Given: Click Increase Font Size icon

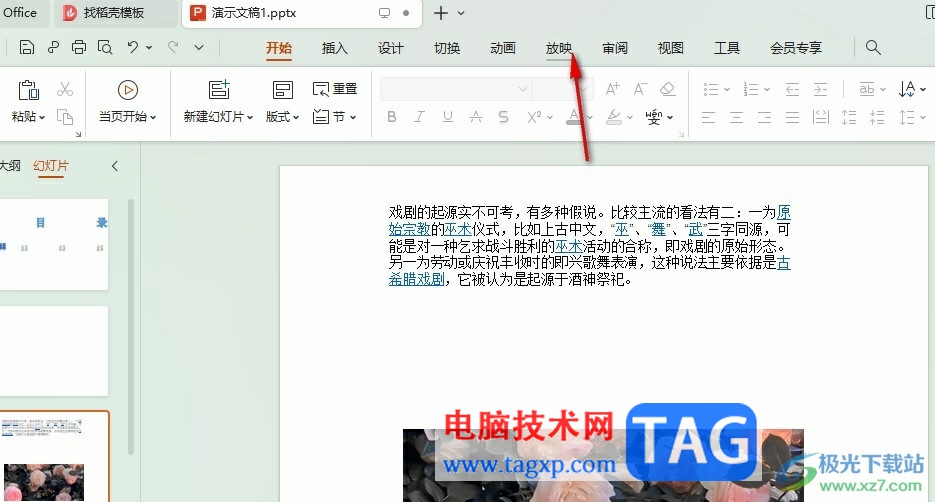Looking at the screenshot, I should click(x=612, y=89).
